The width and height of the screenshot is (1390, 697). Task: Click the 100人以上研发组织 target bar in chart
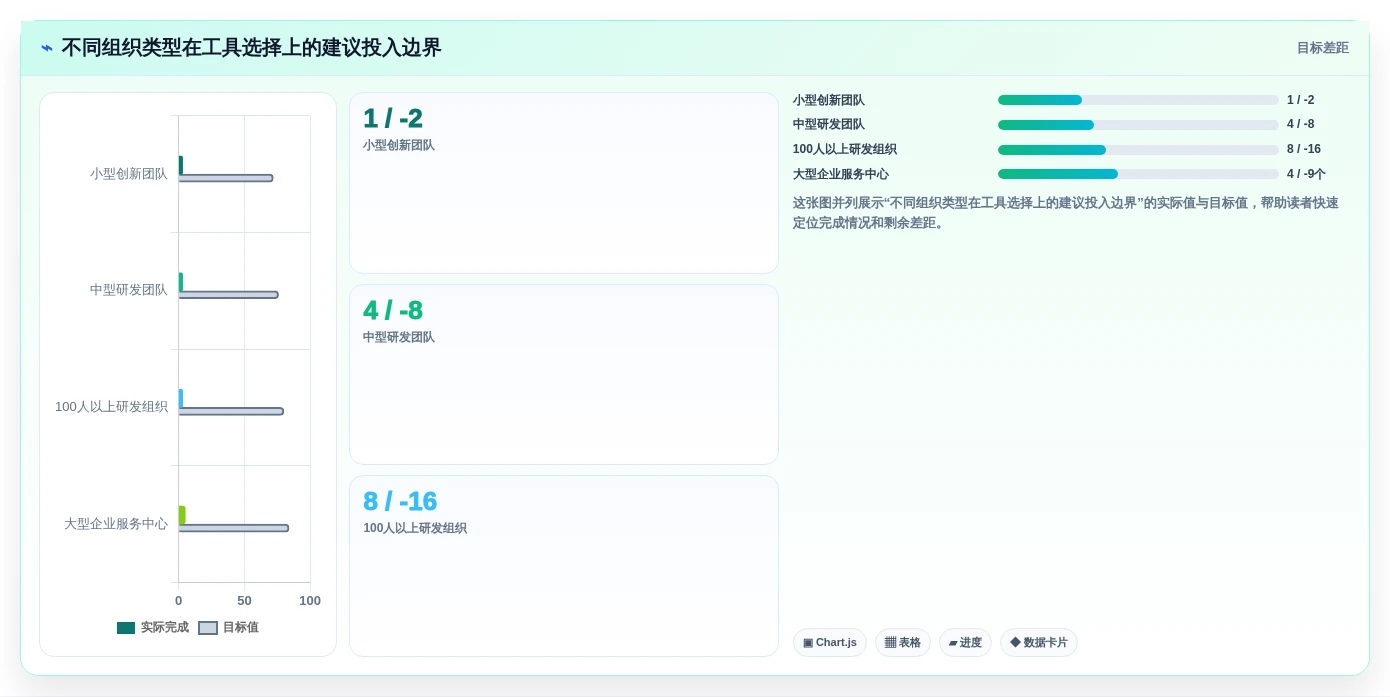coord(231,411)
